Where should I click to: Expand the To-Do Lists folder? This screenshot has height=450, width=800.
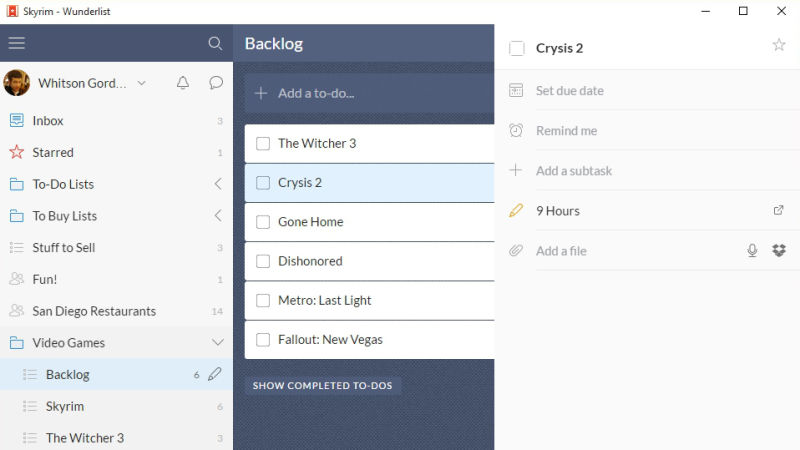(218, 184)
